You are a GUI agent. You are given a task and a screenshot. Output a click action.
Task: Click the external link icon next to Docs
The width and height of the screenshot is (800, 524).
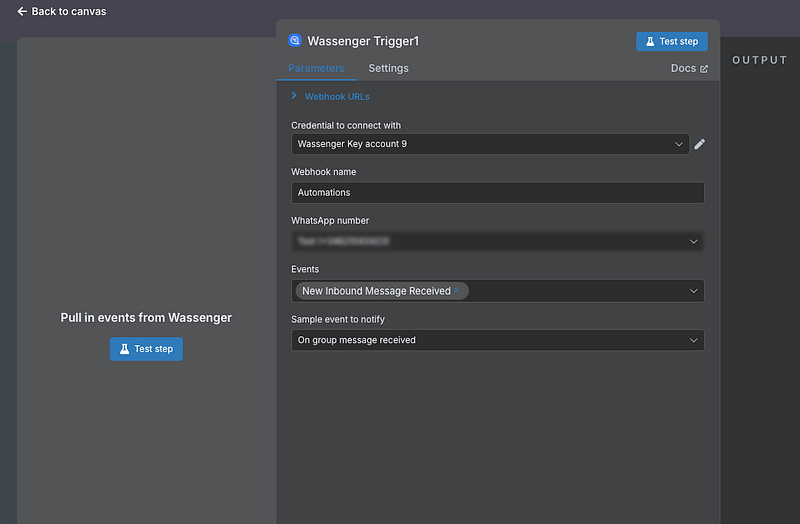[x=704, y=69]
